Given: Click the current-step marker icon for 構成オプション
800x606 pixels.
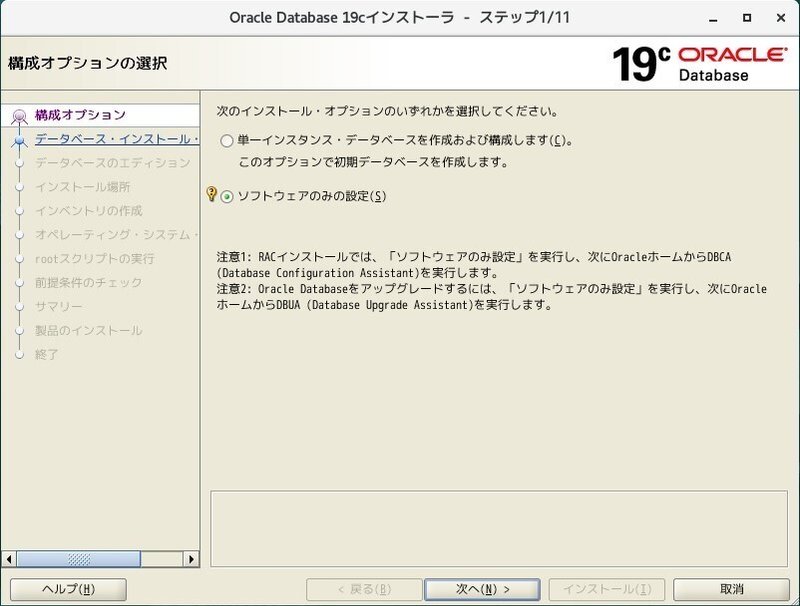Looking at the screenshot, I should [19, 117].
